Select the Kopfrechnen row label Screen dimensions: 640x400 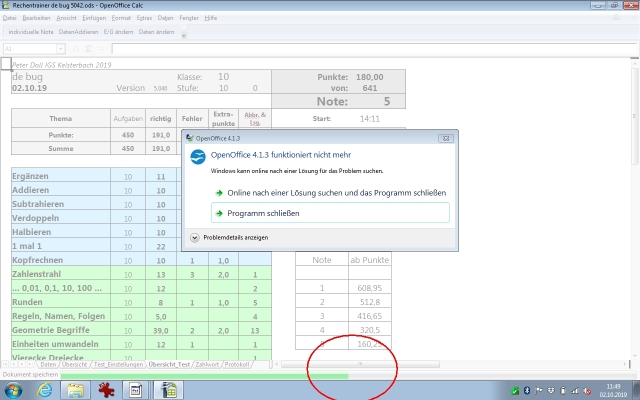[61, 260]
